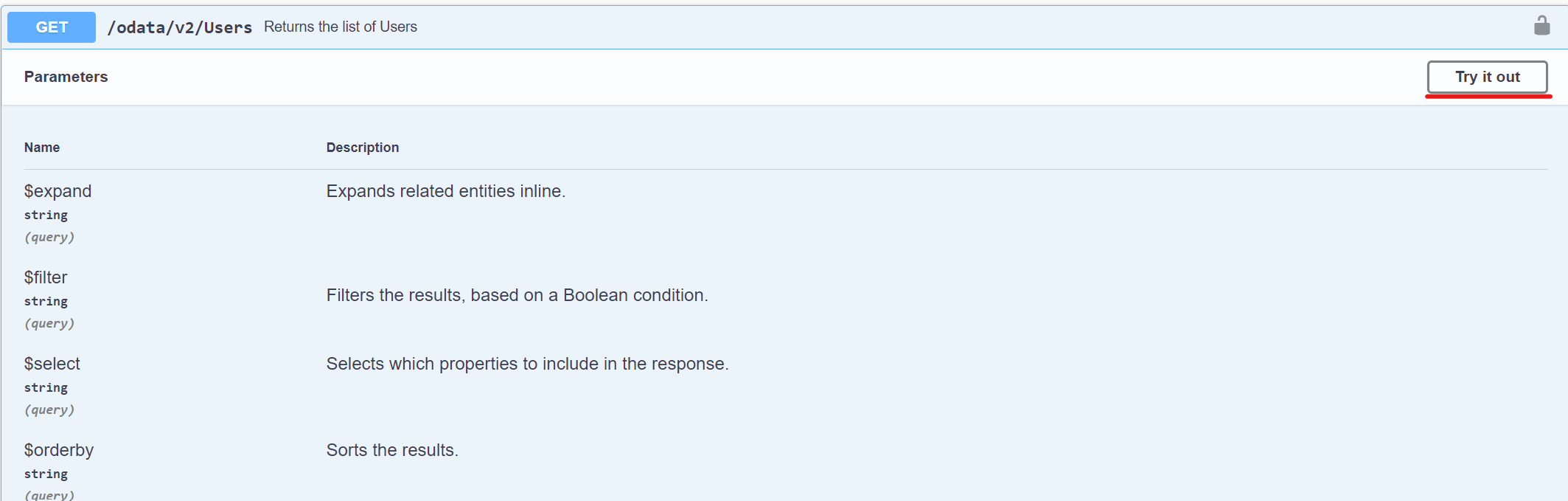Click the Description column header
Screen dimensions: 1568x501
point(363,148)
